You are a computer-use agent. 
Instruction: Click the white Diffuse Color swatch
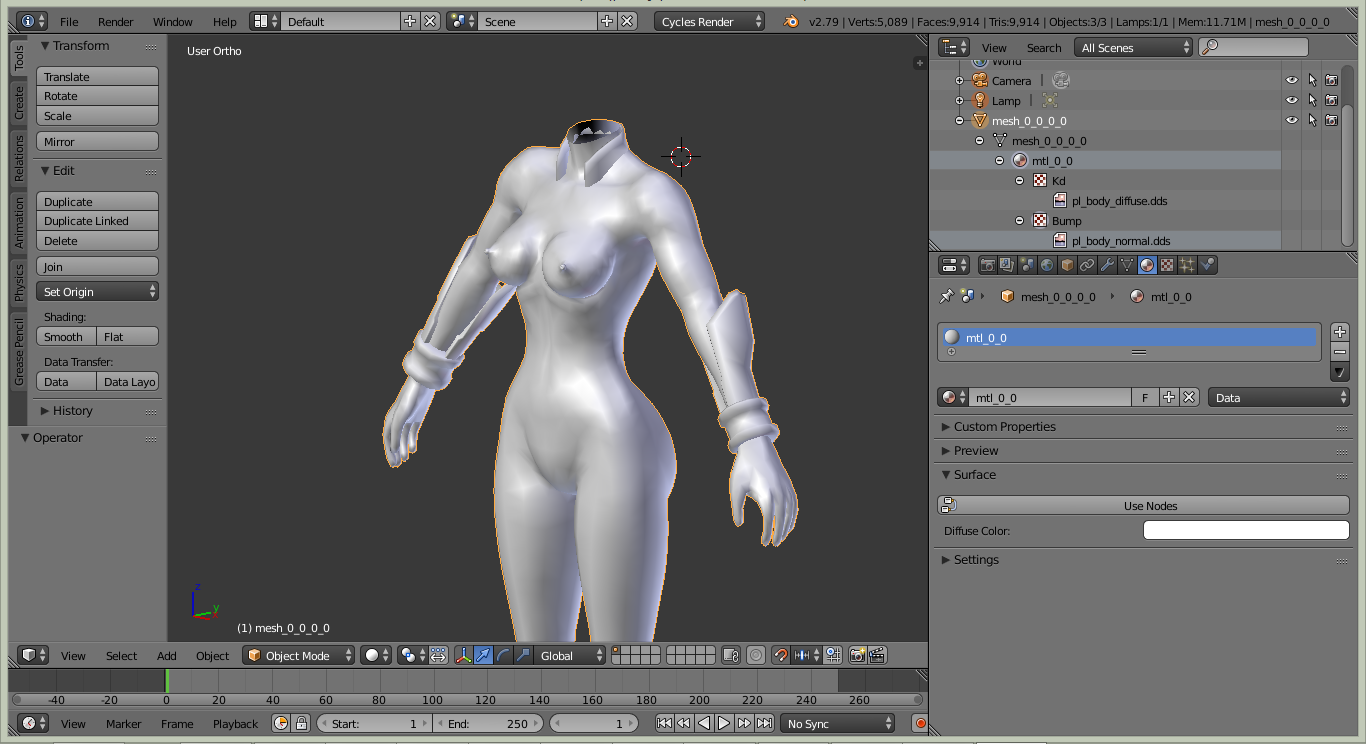tap(1245, 531)
